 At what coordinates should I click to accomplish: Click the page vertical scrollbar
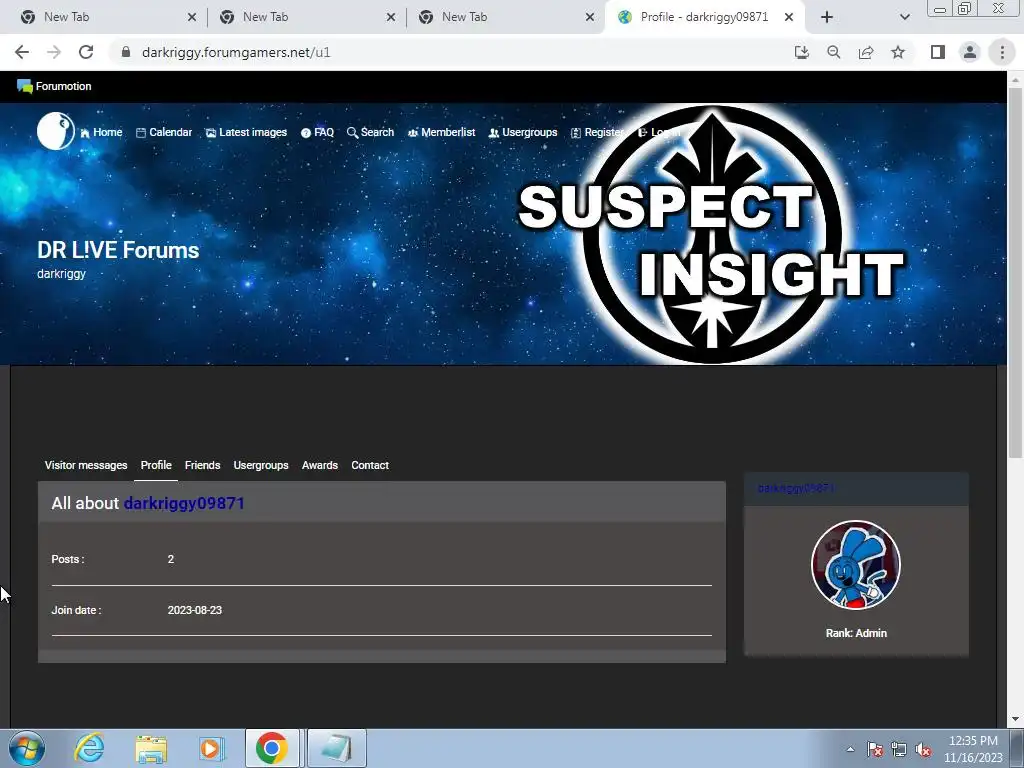1015,271
